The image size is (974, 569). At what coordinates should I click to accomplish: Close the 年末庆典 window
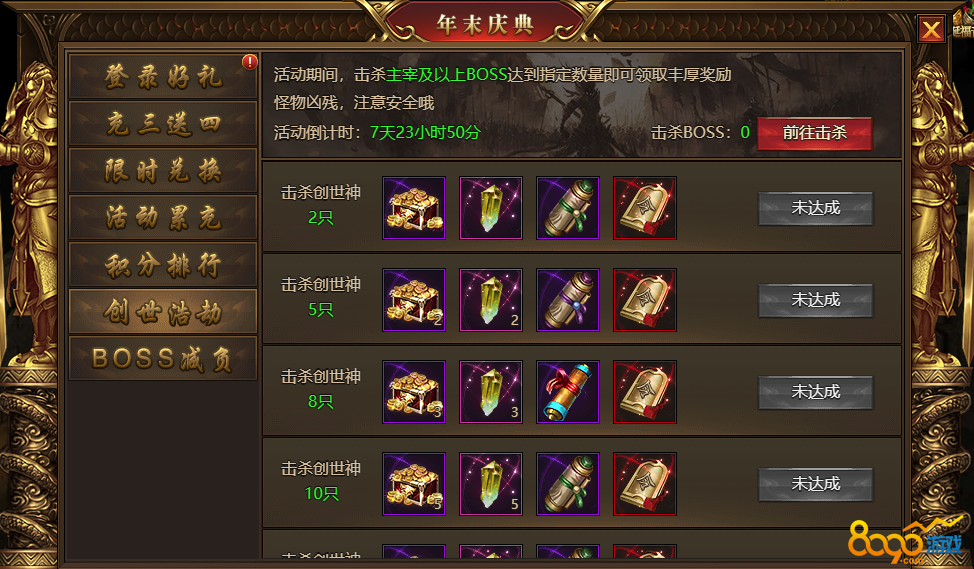931,29
